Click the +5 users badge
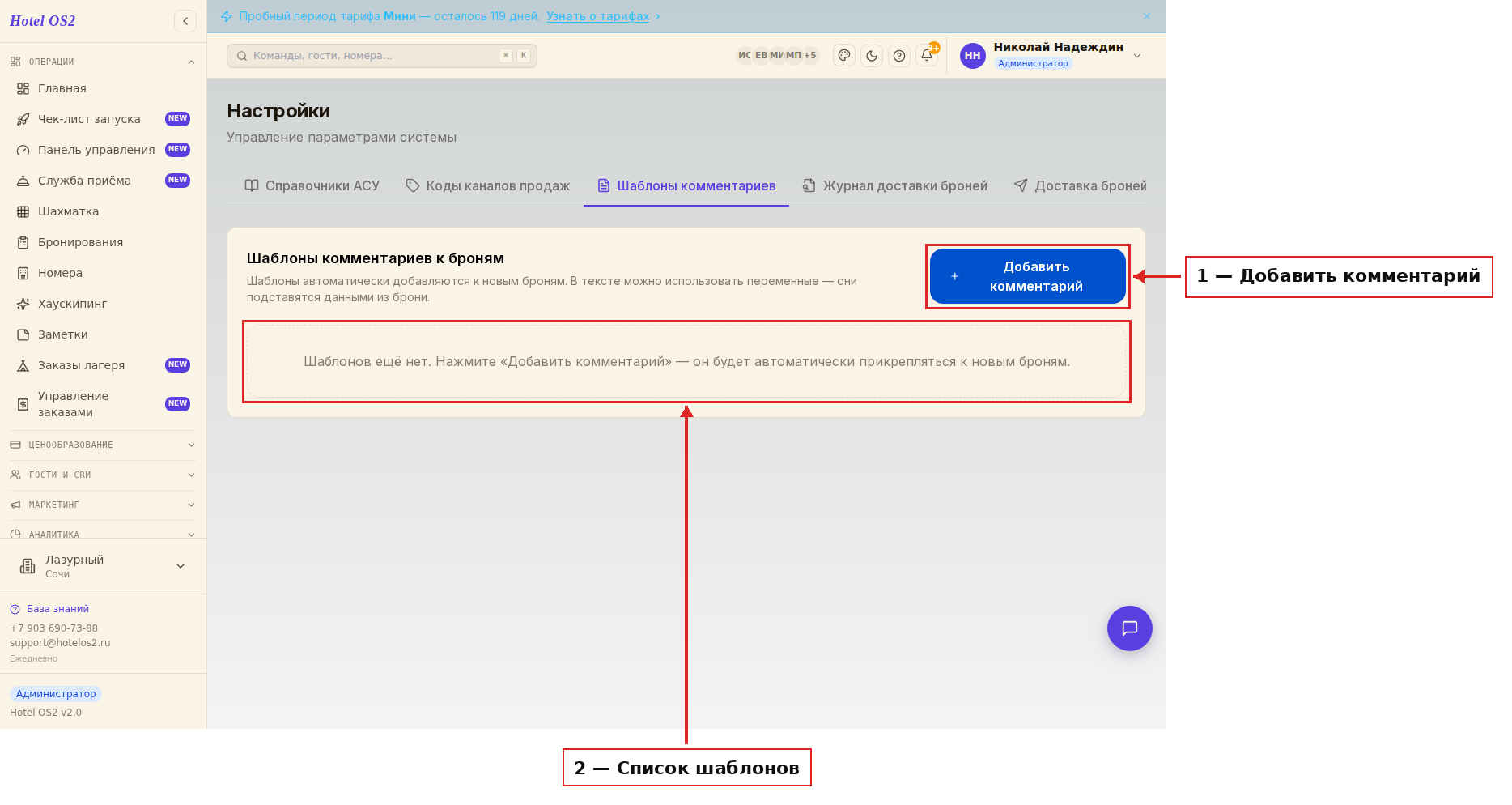 coord(810,56)
